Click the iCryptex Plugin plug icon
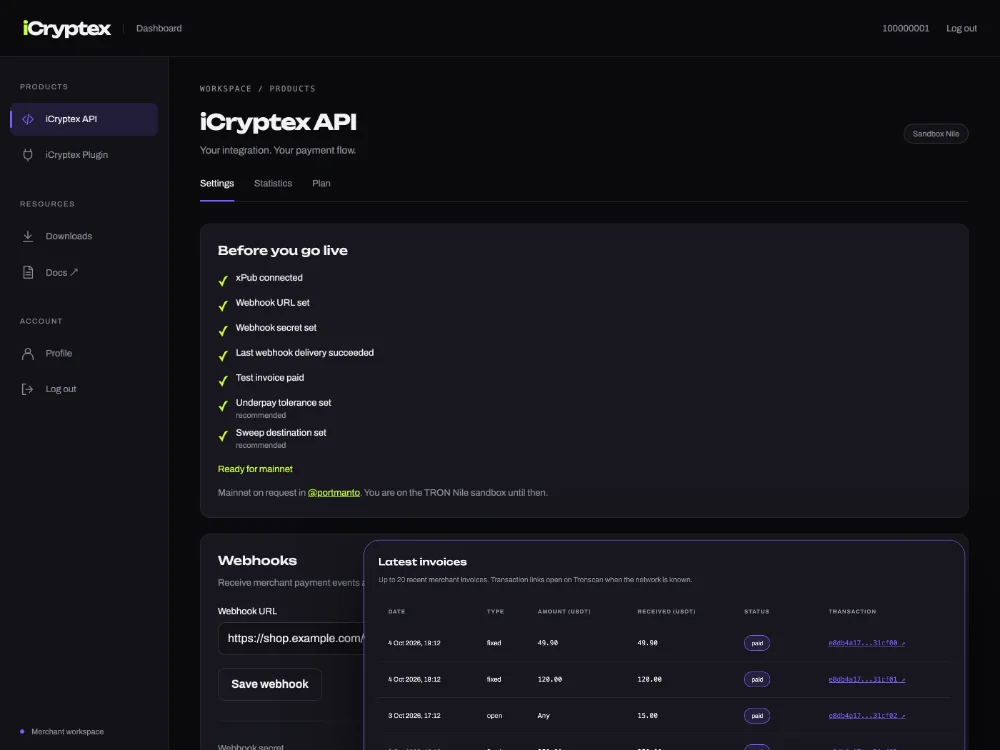Image resolution: width=1000 pixels, height=750 pixels. pyautogui.click(x=28, y=155)
